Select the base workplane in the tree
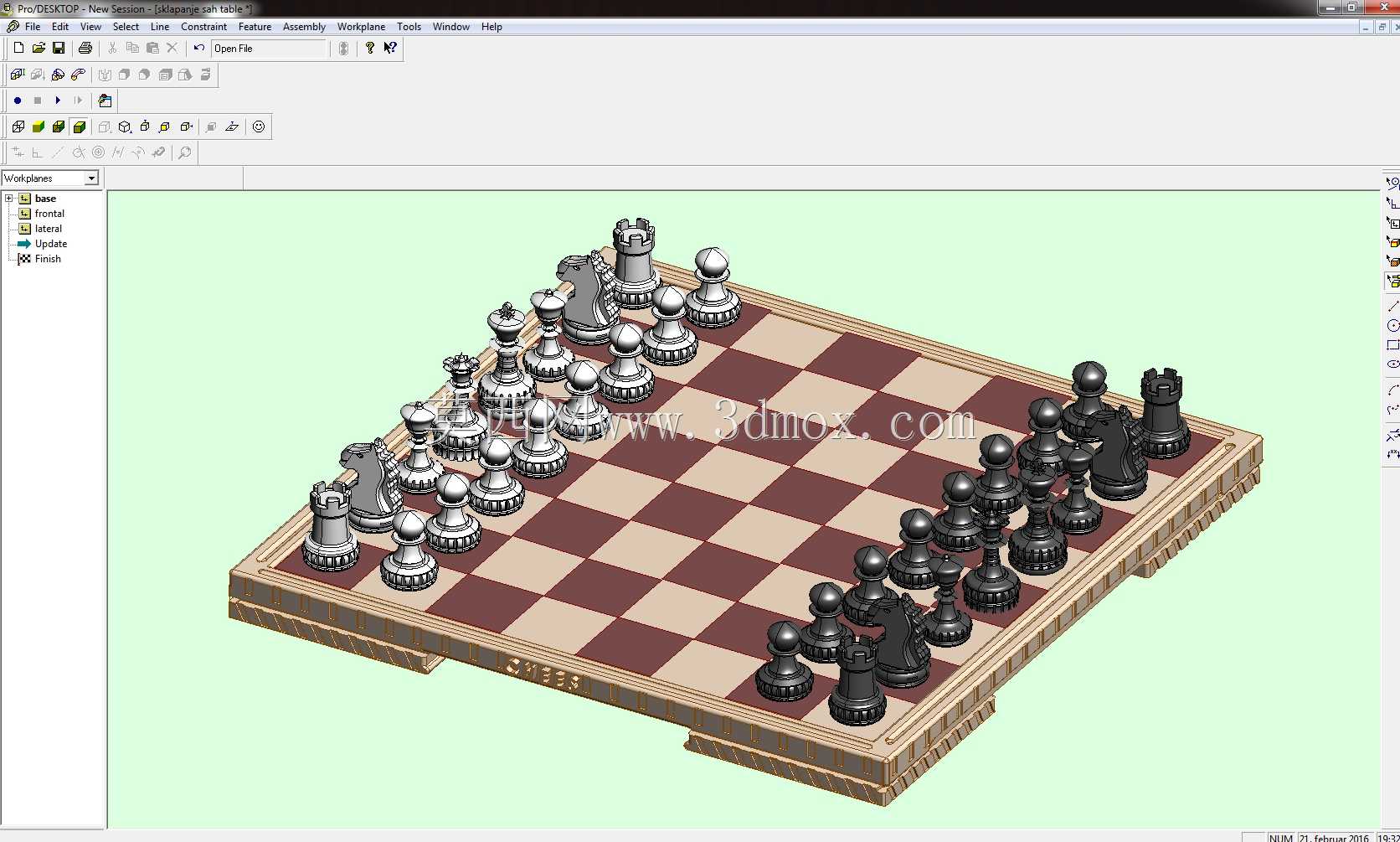The width and height of the screenshot is (1400, 842). tap(45, 199)
